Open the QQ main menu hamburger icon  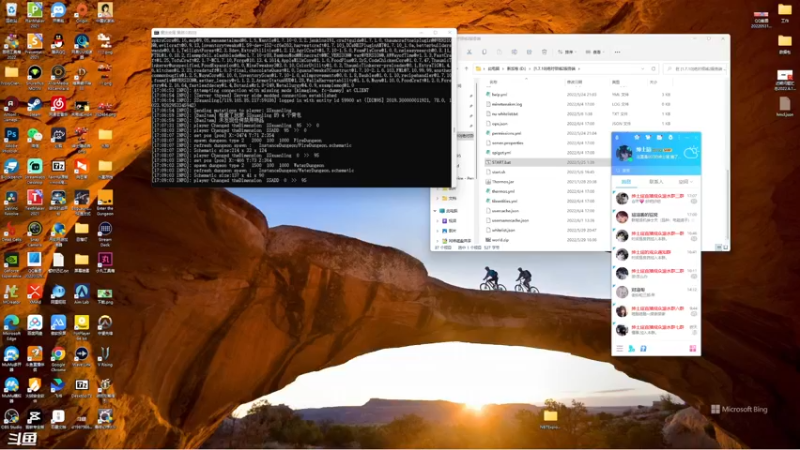[619, 348]
